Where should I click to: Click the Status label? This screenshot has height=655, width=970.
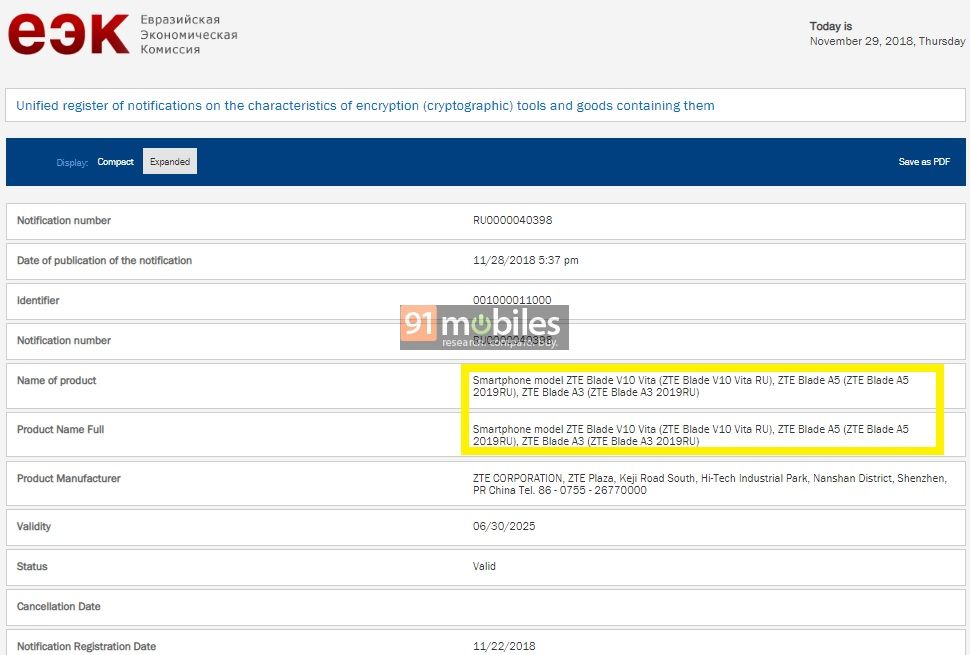[x=32, y=566]
